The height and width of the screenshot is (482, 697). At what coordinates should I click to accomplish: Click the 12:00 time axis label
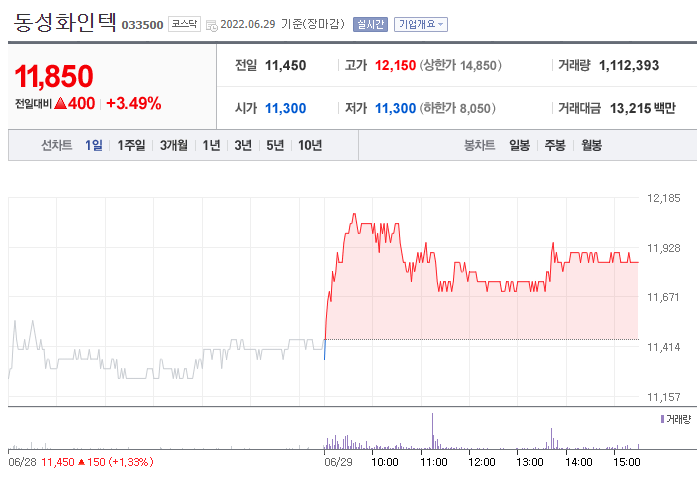click(x=481, y=462)
